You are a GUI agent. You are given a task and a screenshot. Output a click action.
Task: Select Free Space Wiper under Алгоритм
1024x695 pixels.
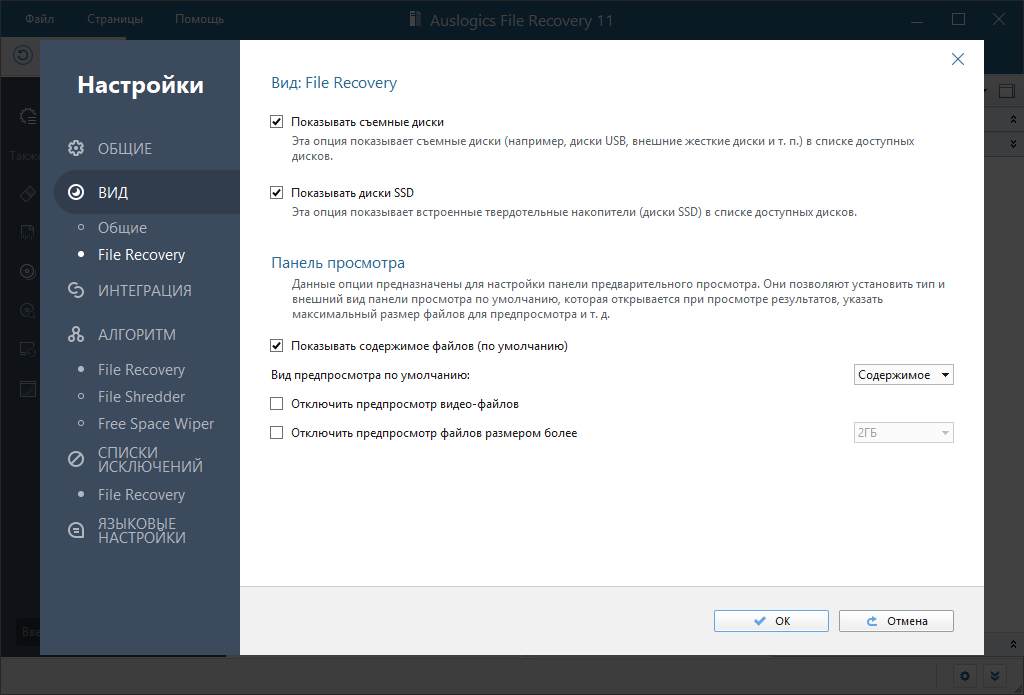pyautogui.click(x=155, y=424)
